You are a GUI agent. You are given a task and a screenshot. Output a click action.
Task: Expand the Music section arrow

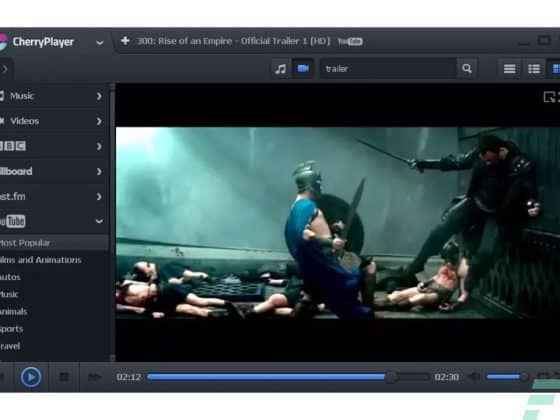pyautogui.click(x=99, y=96)
